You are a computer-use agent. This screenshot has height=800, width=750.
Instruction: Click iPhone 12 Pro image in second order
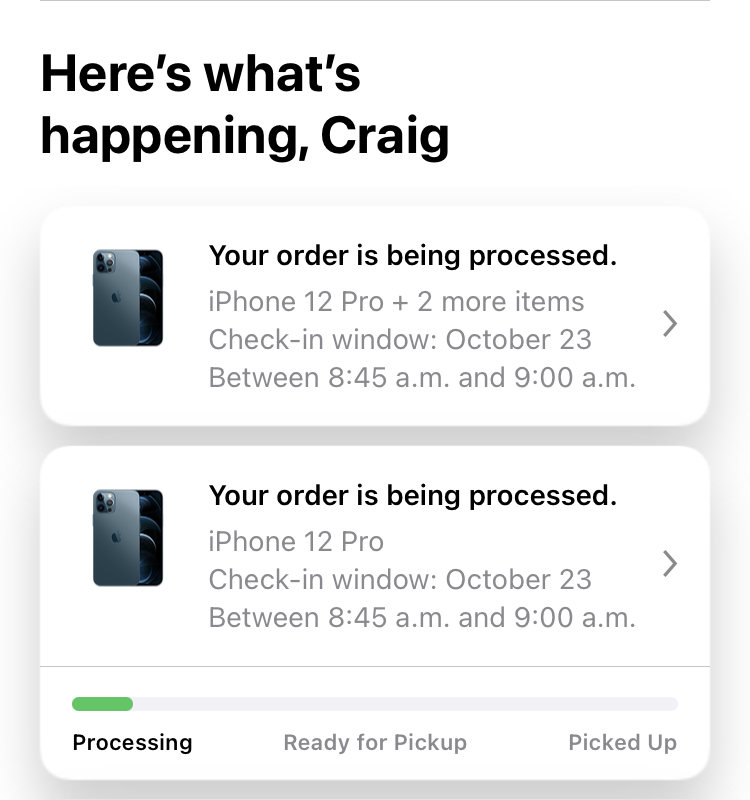[128, 538]
